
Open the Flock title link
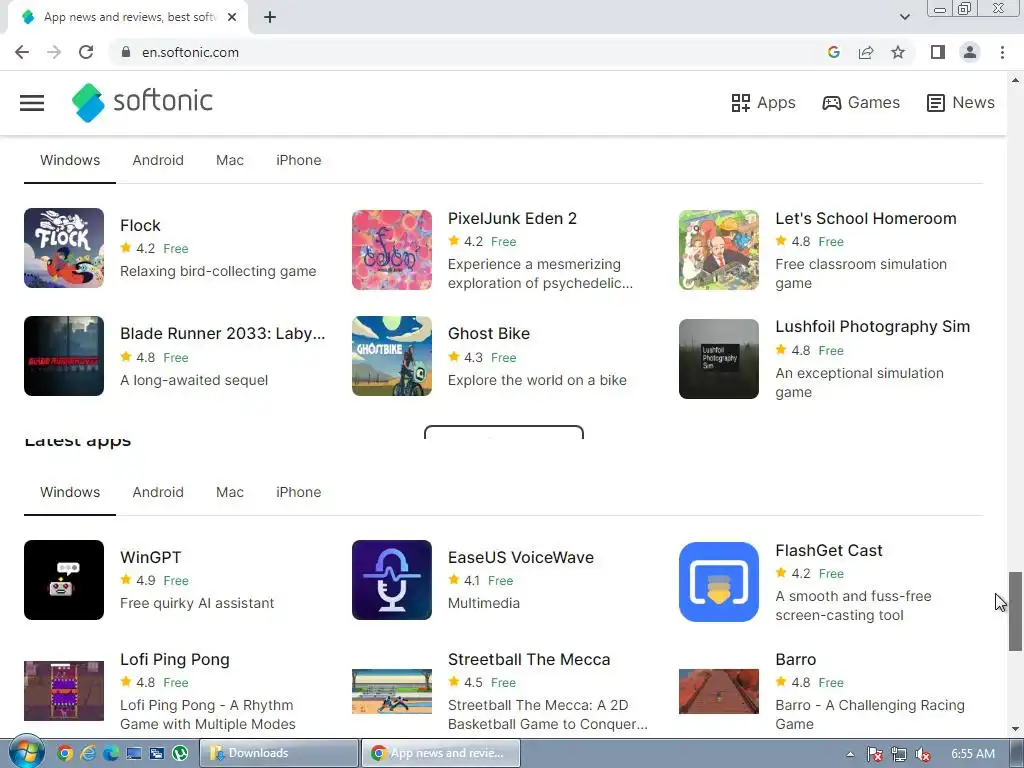tap(140, 225)
